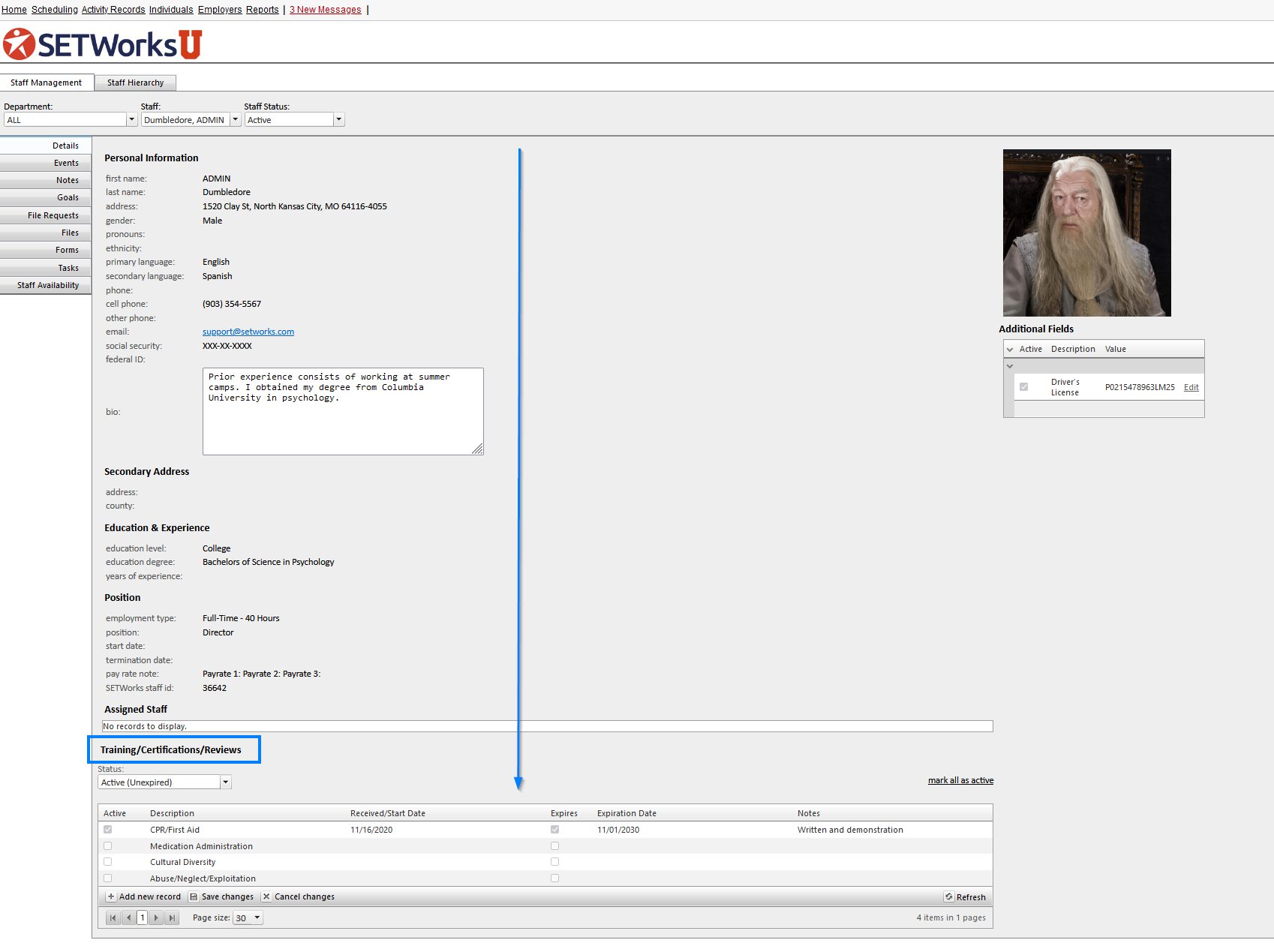Viewport: 1274px width, 952px height.
Task: Click the save disk icon by Save changes
Action: click(194, 896)
